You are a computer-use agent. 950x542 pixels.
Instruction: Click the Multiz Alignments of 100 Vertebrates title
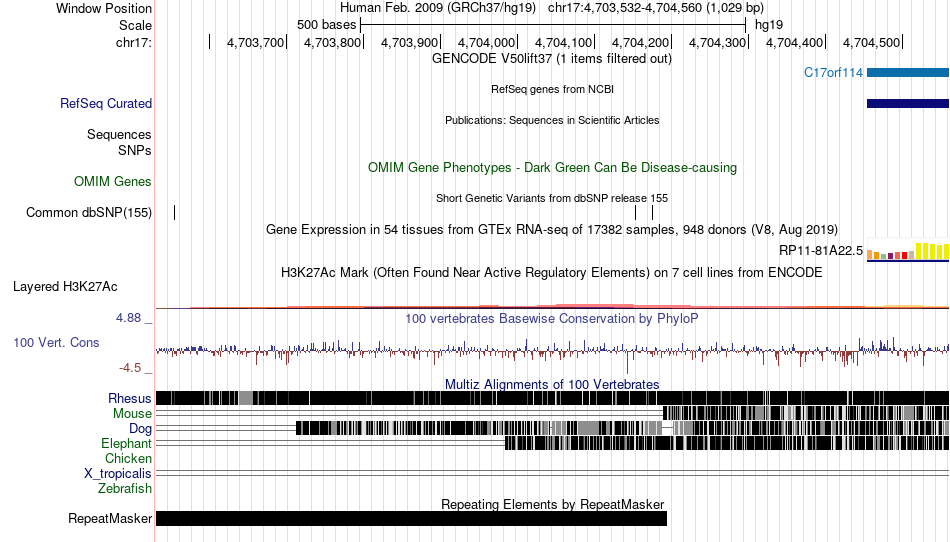[x=552, y=385]
